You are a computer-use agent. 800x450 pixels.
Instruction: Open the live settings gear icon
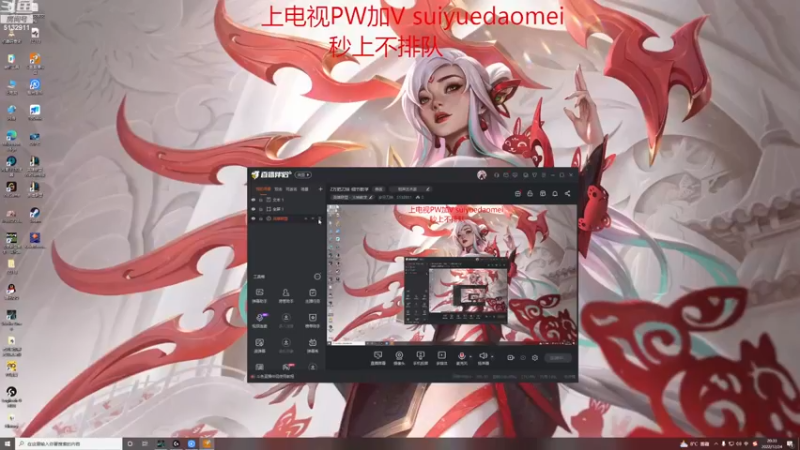pos(535,358)
